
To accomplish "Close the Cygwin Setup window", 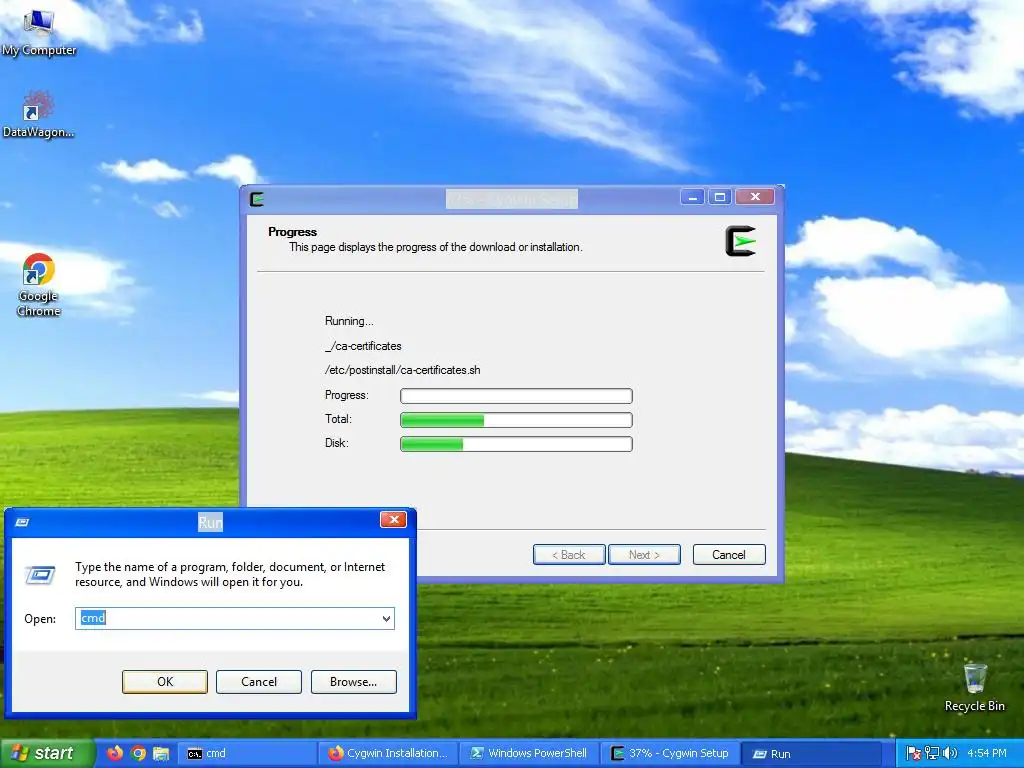I will tap(755, 197).
